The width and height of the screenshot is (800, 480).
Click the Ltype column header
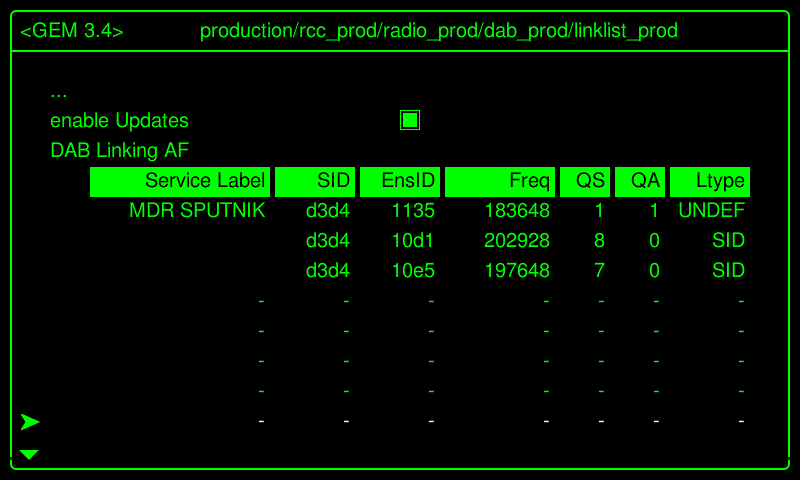pos(709,181)
